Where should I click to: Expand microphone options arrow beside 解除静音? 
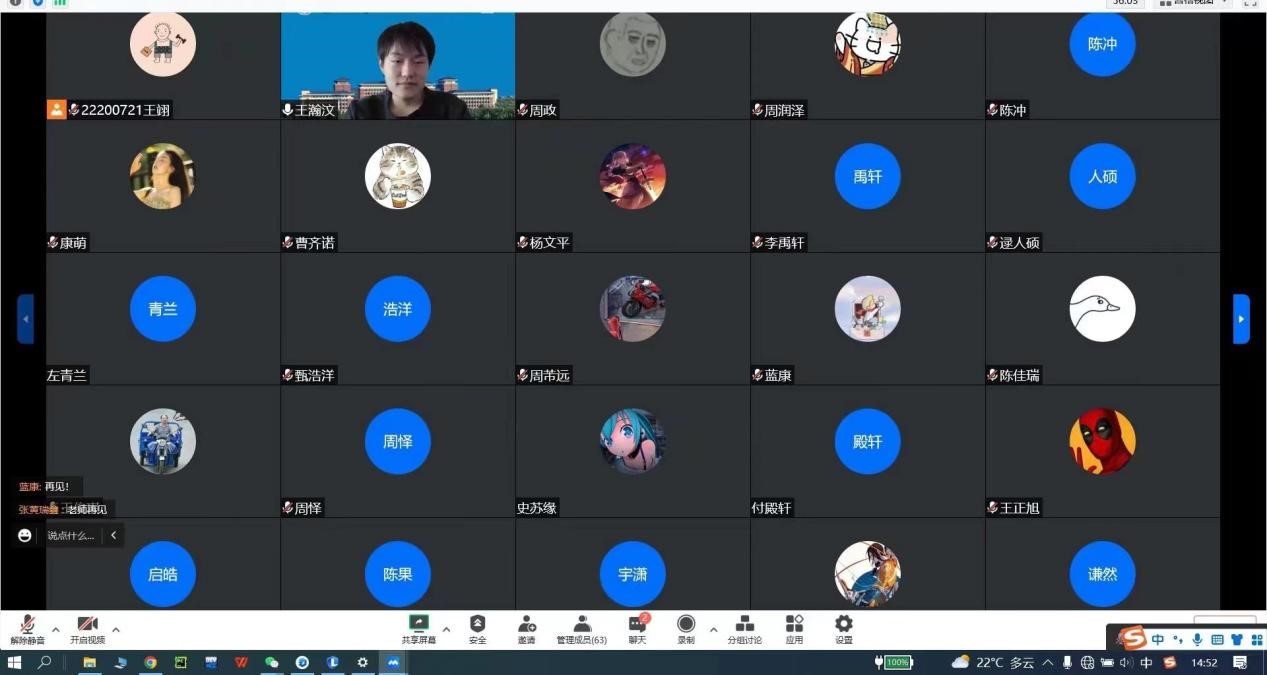pyautogui.click(x=56, y=629)
